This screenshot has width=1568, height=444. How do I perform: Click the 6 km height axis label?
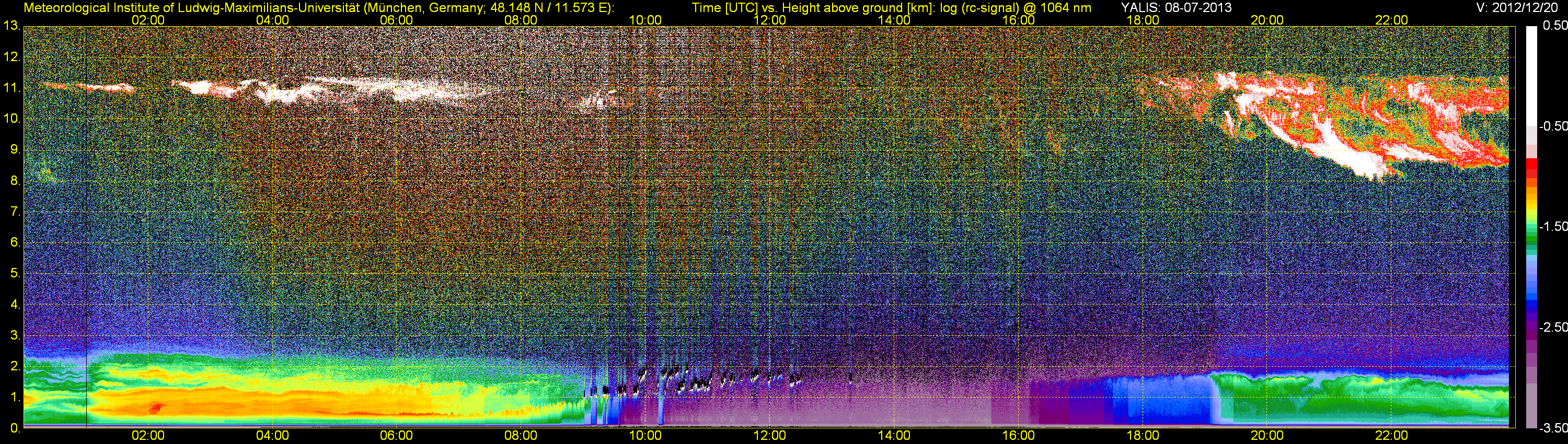15,242
